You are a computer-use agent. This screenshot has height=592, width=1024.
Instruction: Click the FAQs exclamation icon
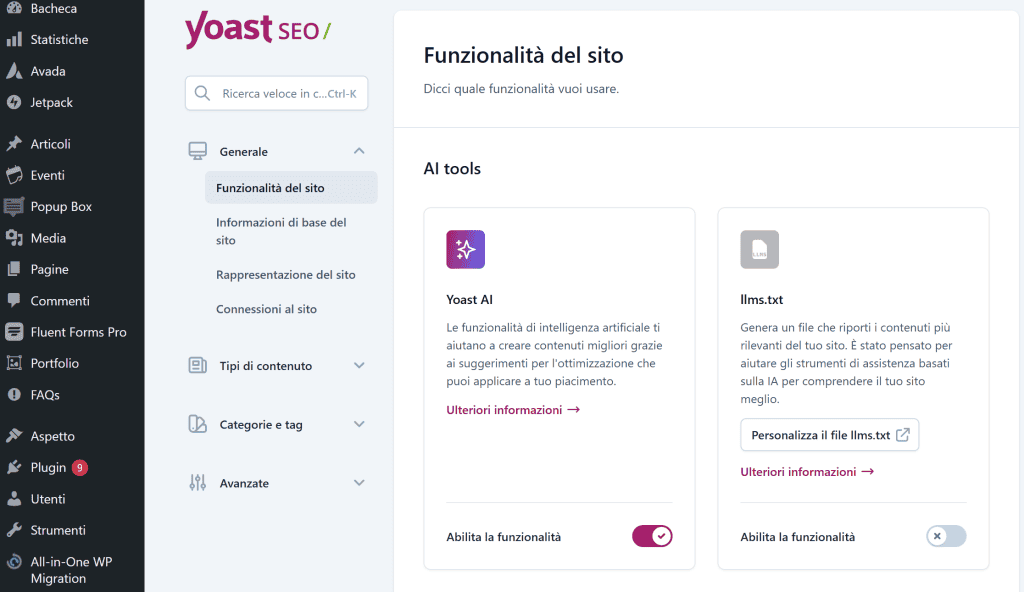(x=14, y=395)
